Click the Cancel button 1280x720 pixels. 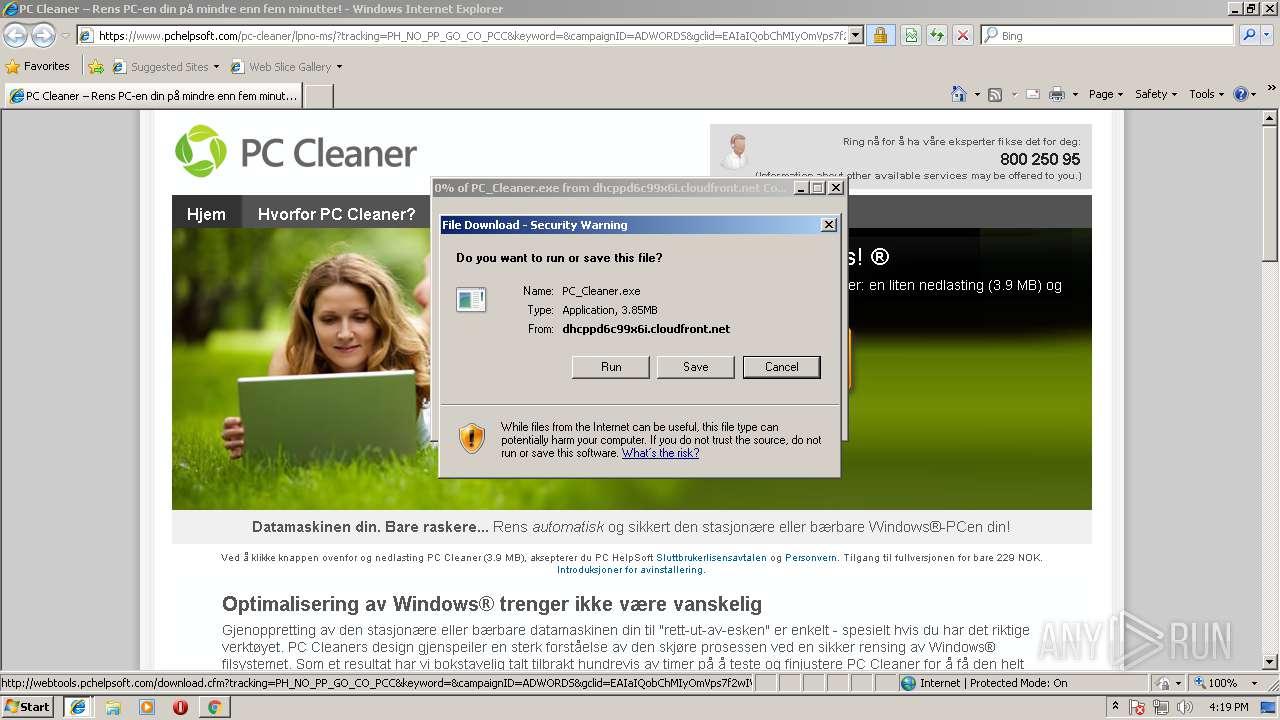point(782,367)
